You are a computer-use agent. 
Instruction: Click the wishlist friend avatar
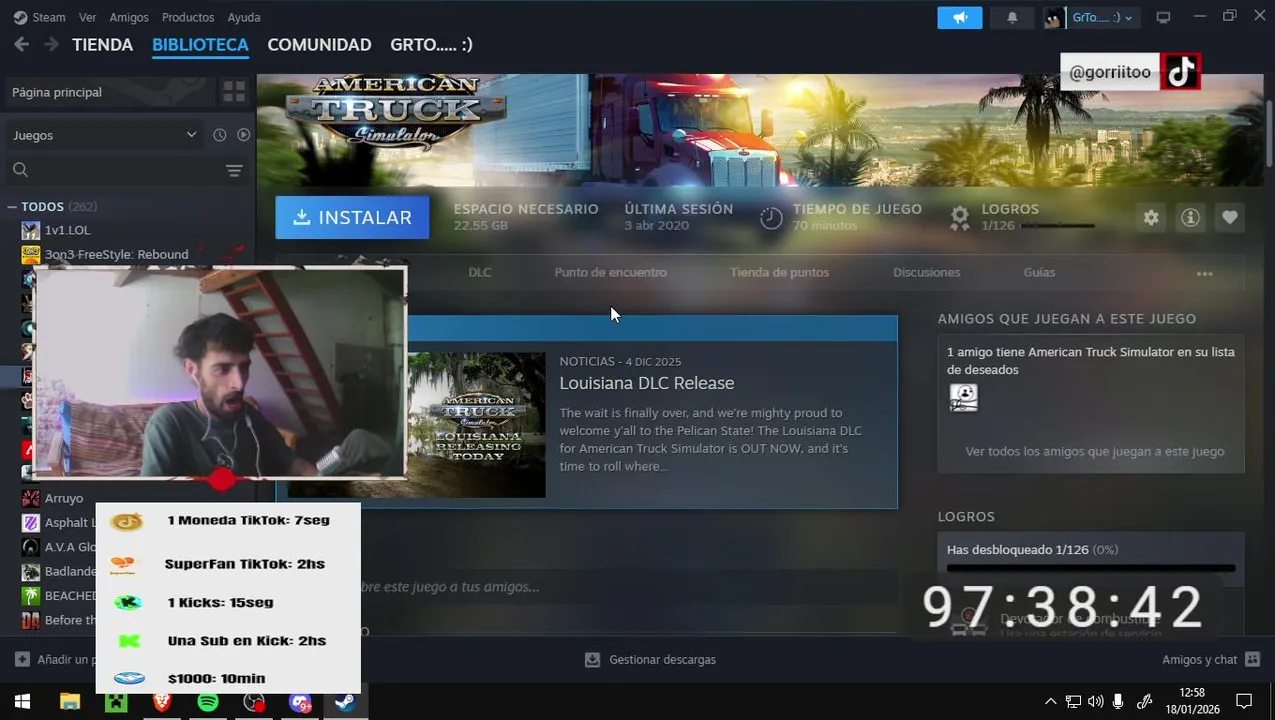pos(964,397)
